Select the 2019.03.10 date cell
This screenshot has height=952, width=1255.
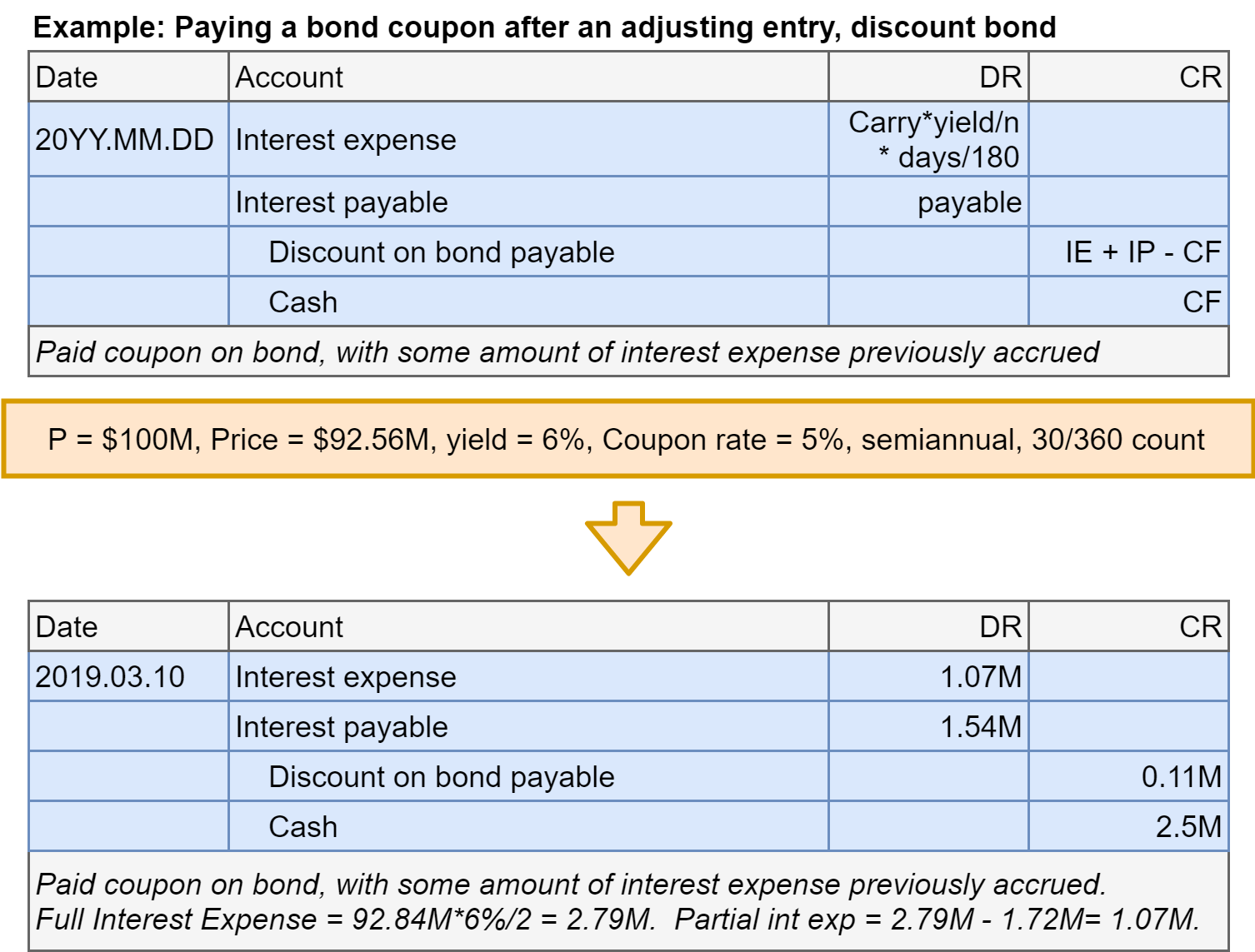click(110, 676)
